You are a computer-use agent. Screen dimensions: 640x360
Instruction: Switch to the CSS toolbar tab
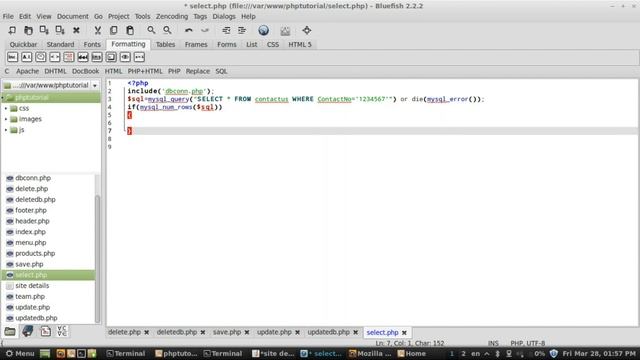pos(273,44)
